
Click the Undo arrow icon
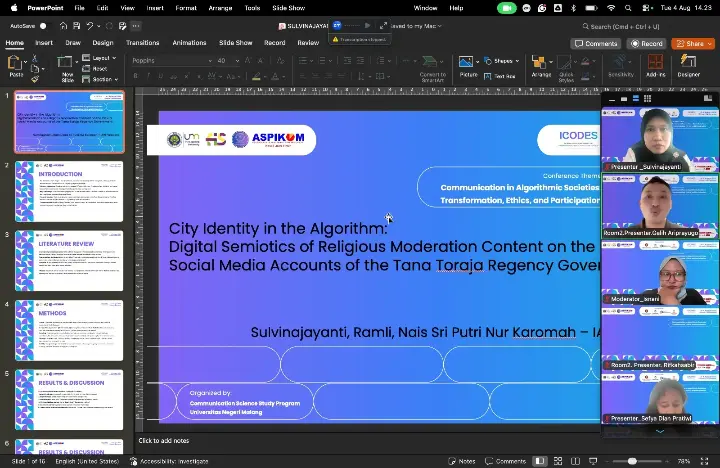pos(90,26)
